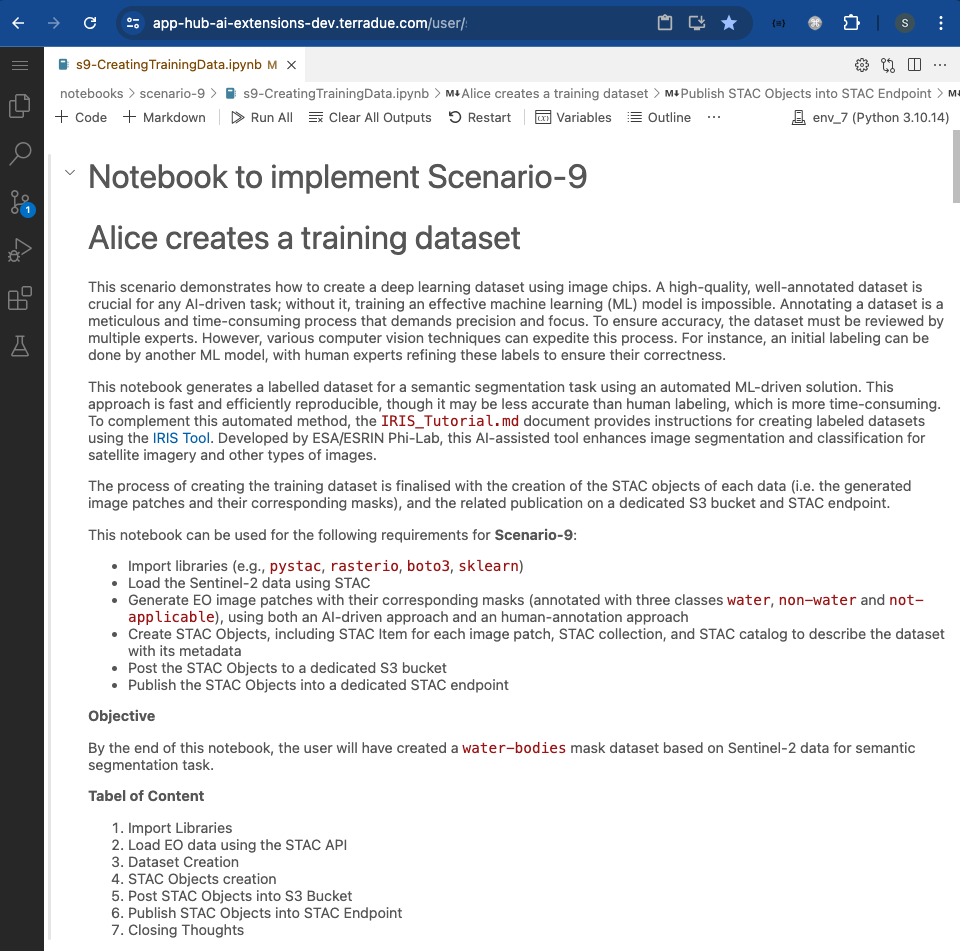The height and width of the screenshot is (951, 960).
Task: Open toolbar overflow menu next to Outline
Action: pyautogui.click(x=713, y=117)
